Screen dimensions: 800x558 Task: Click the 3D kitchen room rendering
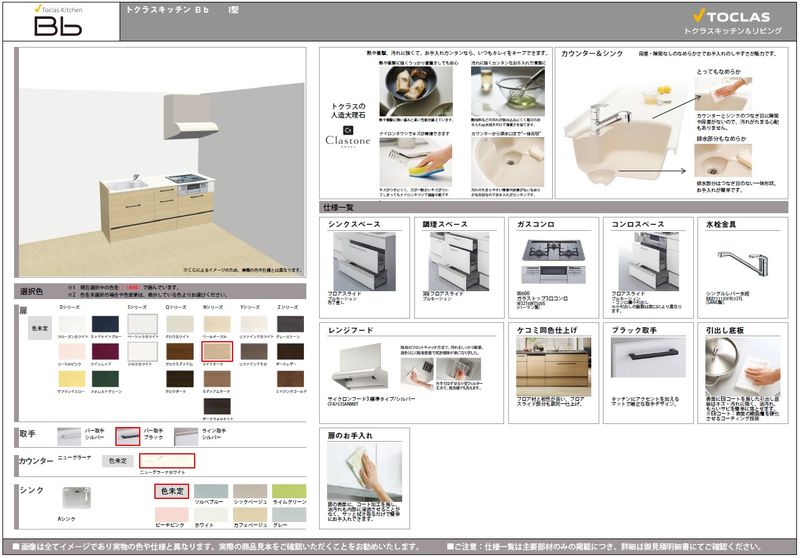pyautogui.click(x=162, y=162)
